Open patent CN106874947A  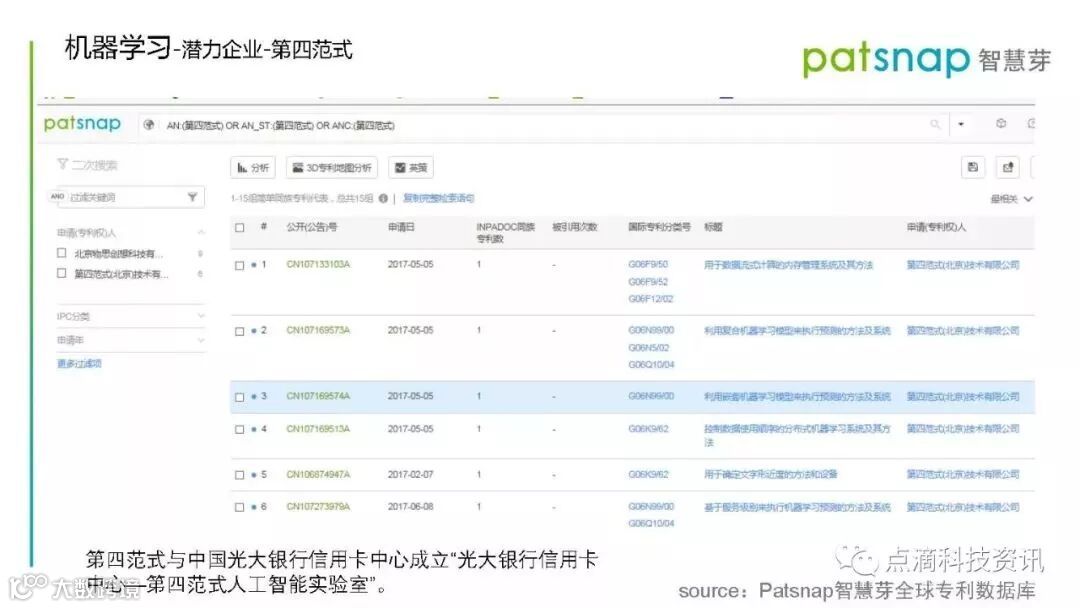[318, 474]
